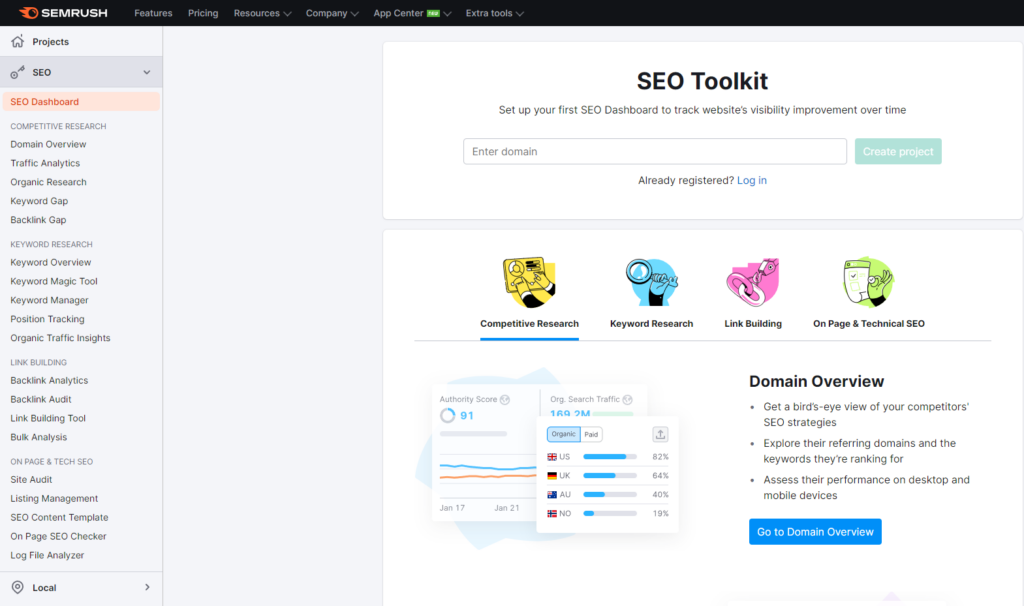
Task: Open Backlink Gap in the sidebar
Action: pos(38,220)
